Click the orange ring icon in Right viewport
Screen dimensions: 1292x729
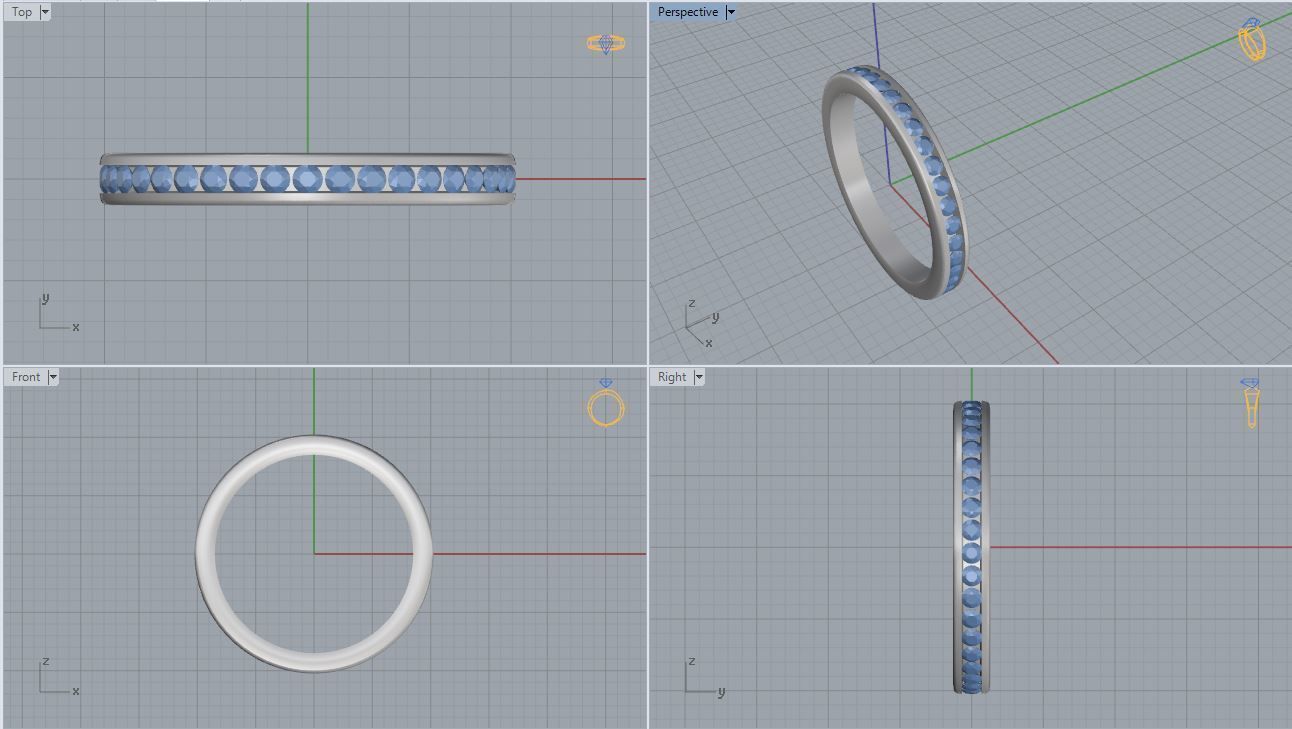click(1251, 402)
